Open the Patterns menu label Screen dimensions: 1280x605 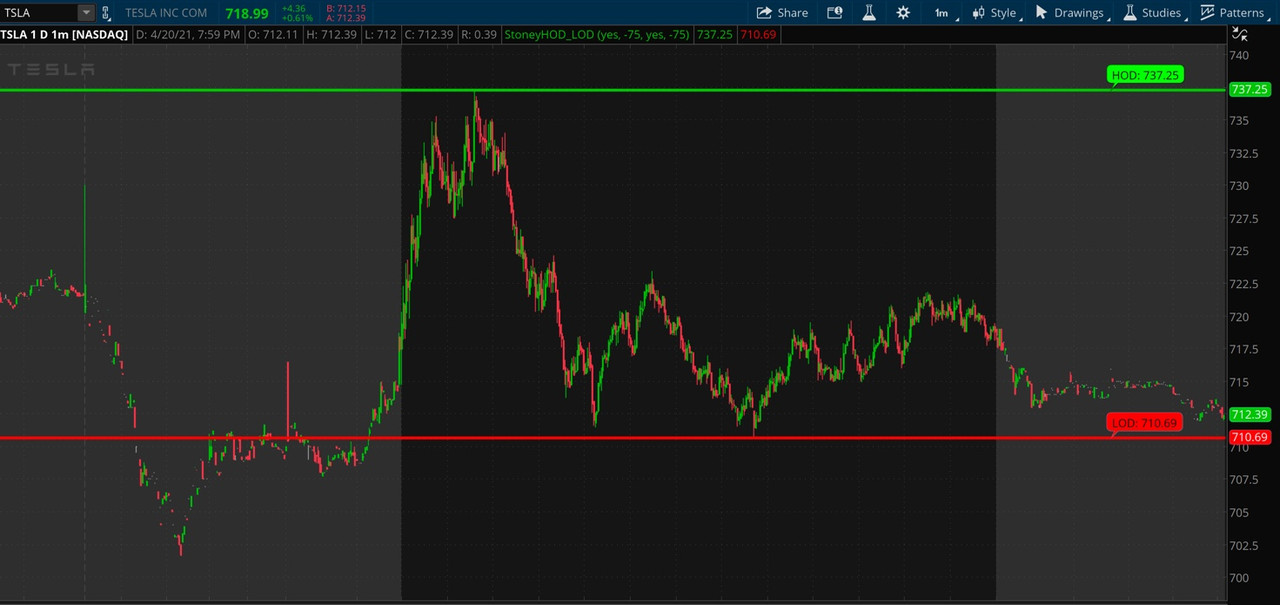click(x=1242, y=13)
